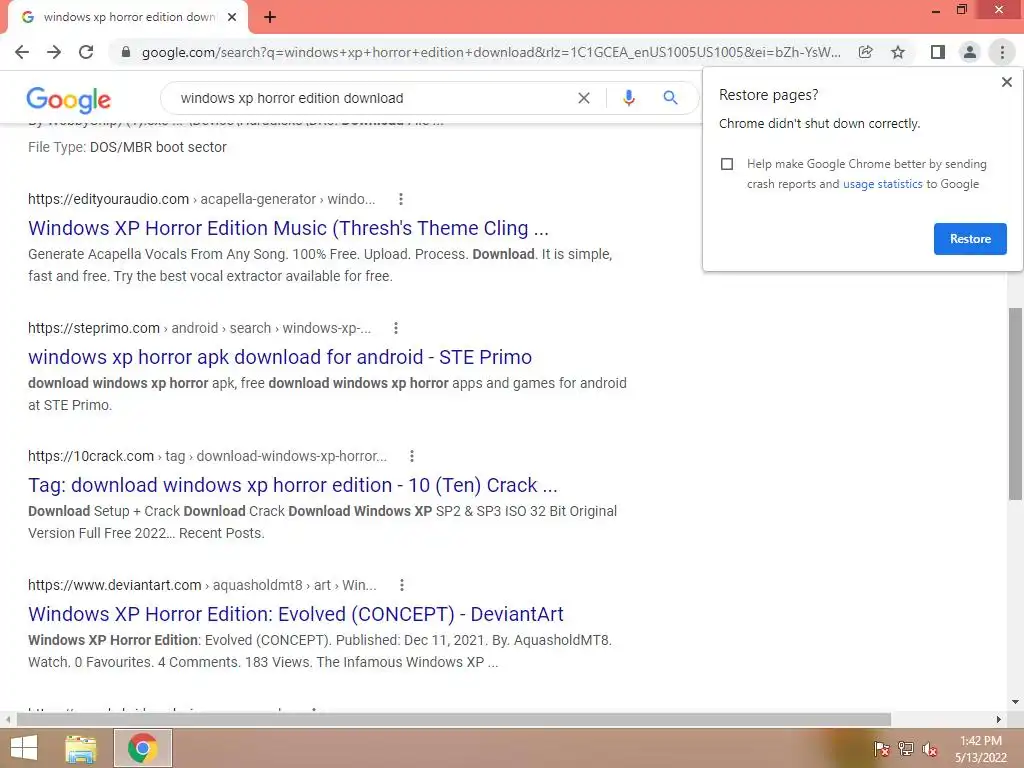Click the address bar URL
The image size is (1024, 768).
pyautogui.click(x=491, y=52)
